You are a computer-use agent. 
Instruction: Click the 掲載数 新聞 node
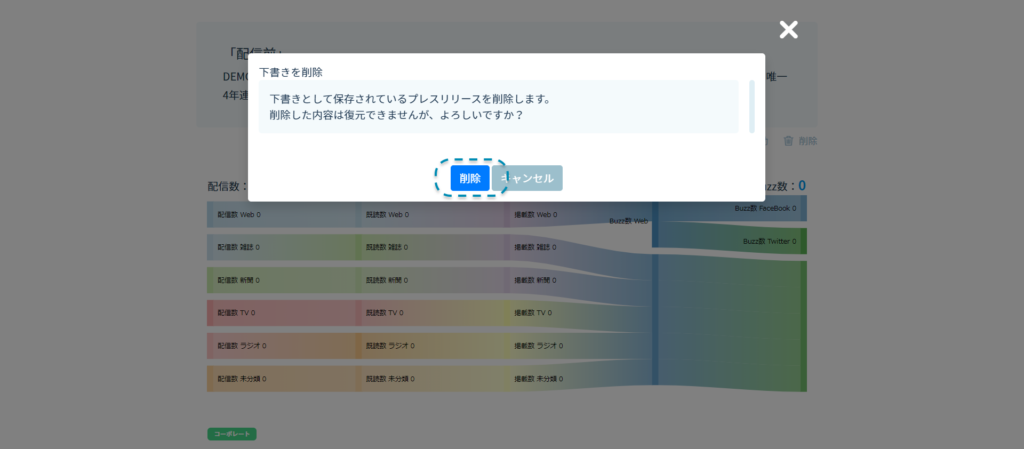click(x=534, y=280)
